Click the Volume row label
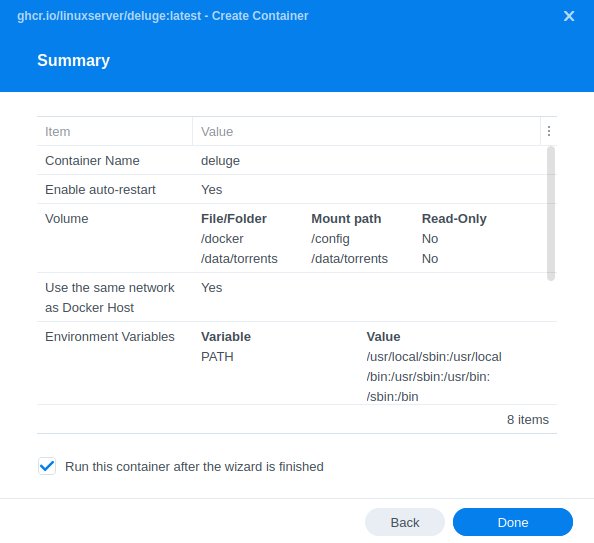 click(x=67, y=219)
